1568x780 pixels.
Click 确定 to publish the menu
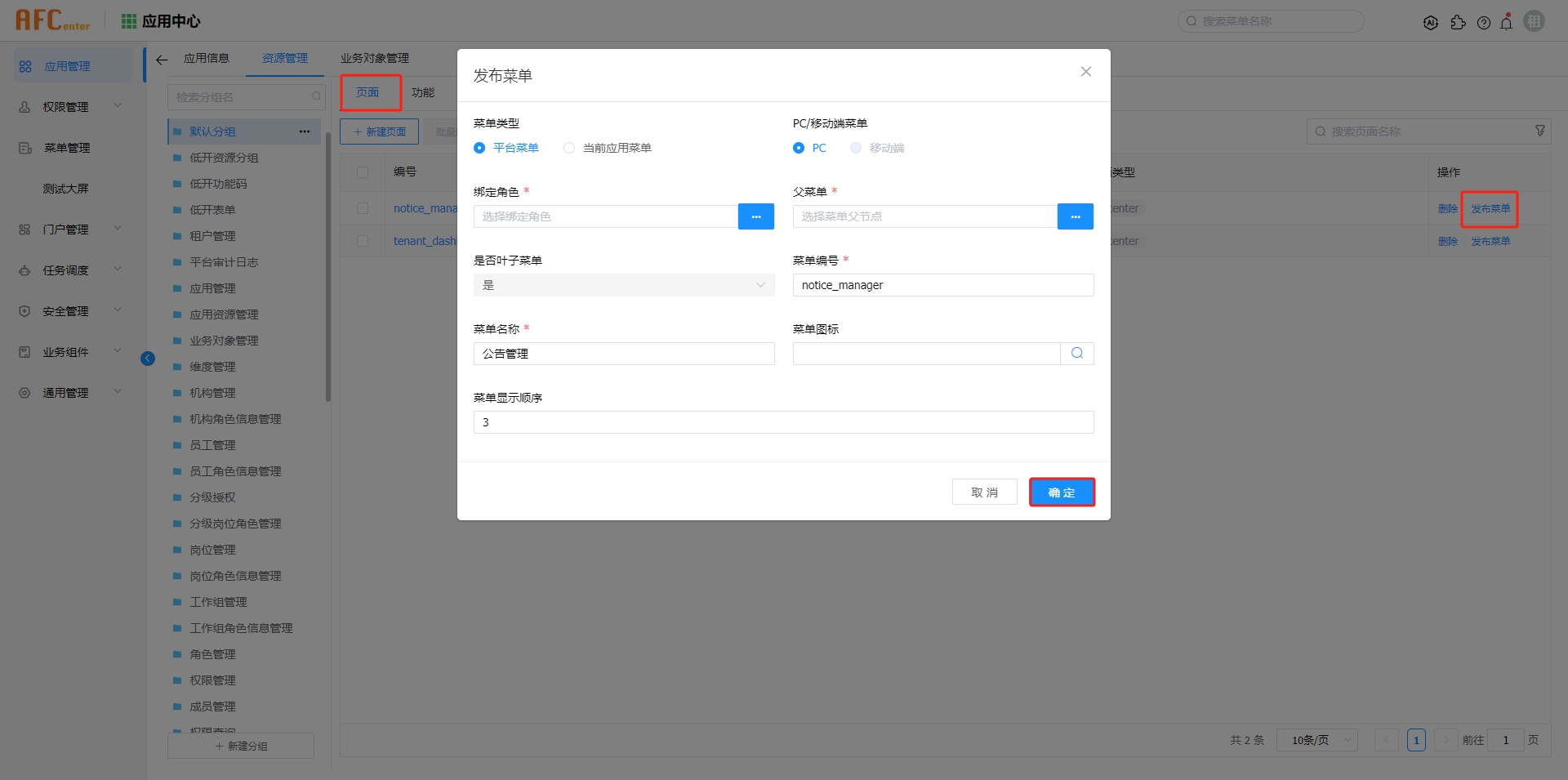pos(1062,492)
